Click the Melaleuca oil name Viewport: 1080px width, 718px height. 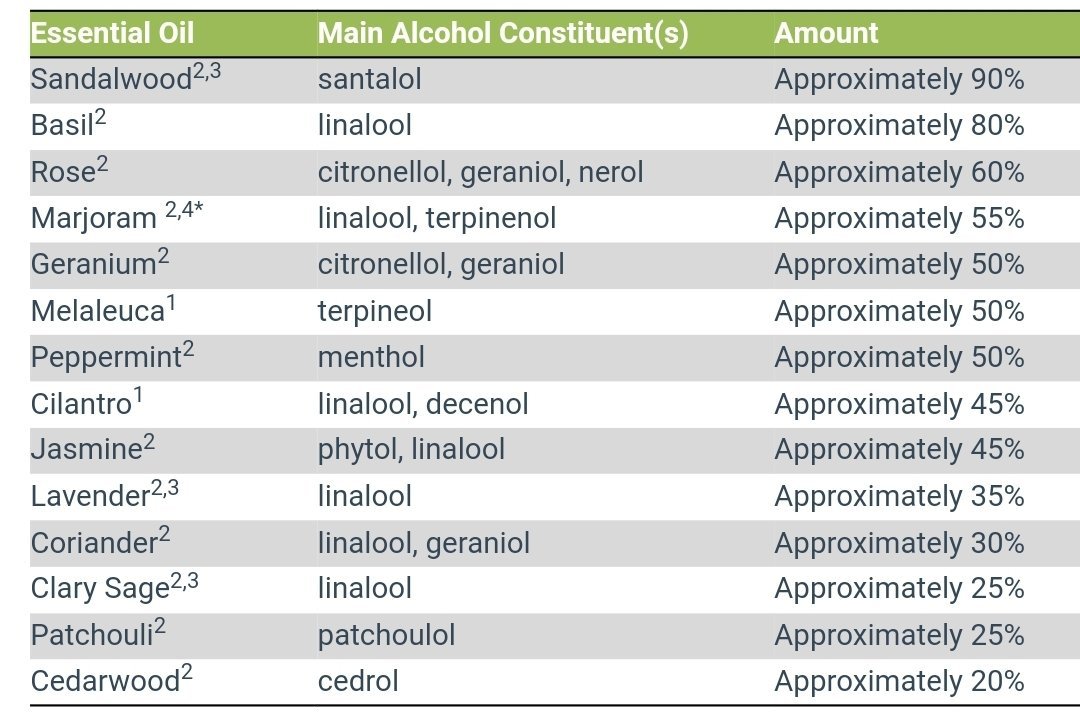pos(97,311)
